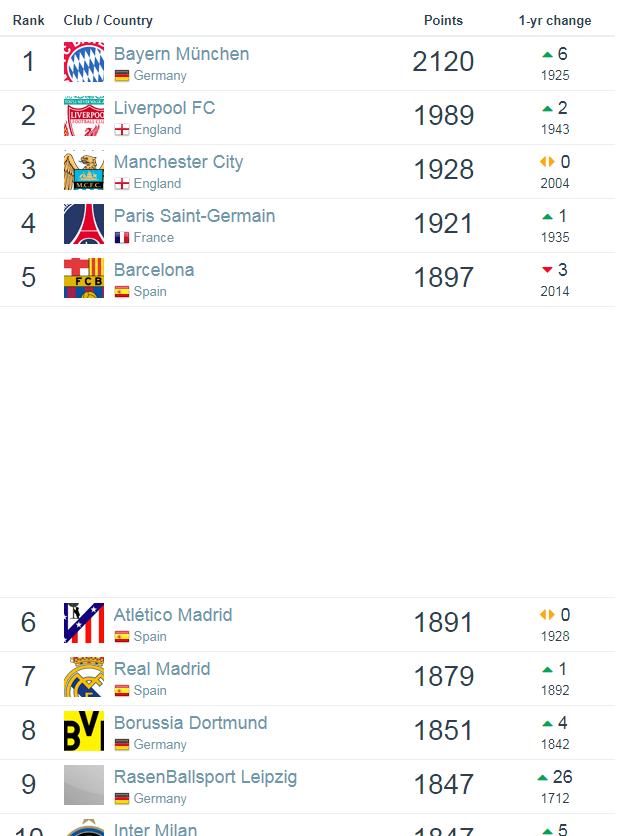The image size is (622, 836).
Task: Click the Manchester City eagle crest
Action: (84, 170)
